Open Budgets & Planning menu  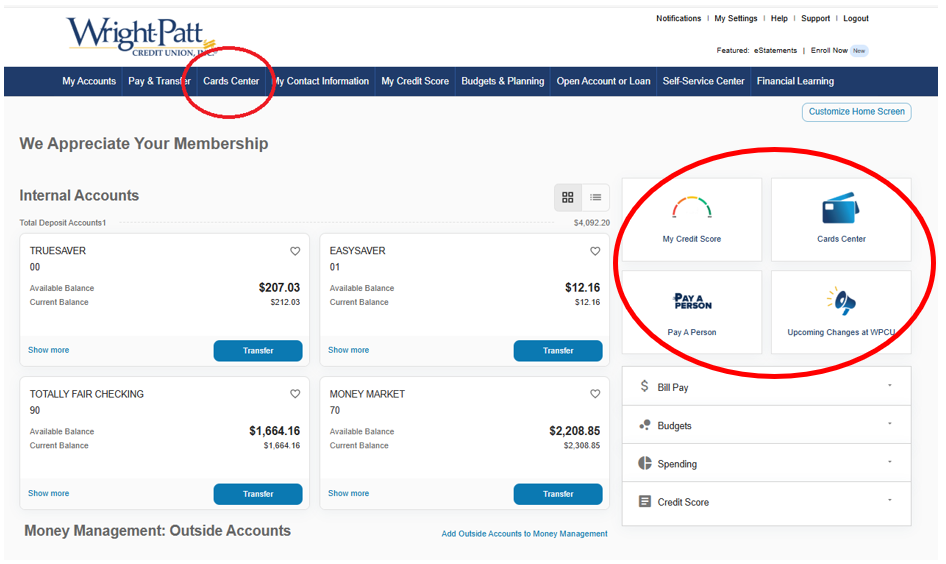tap(503, 81)
